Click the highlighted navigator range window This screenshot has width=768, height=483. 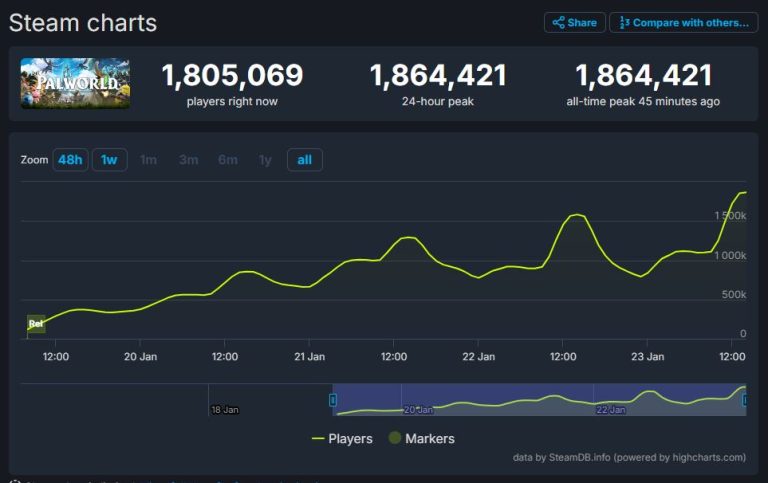[539, 400]
